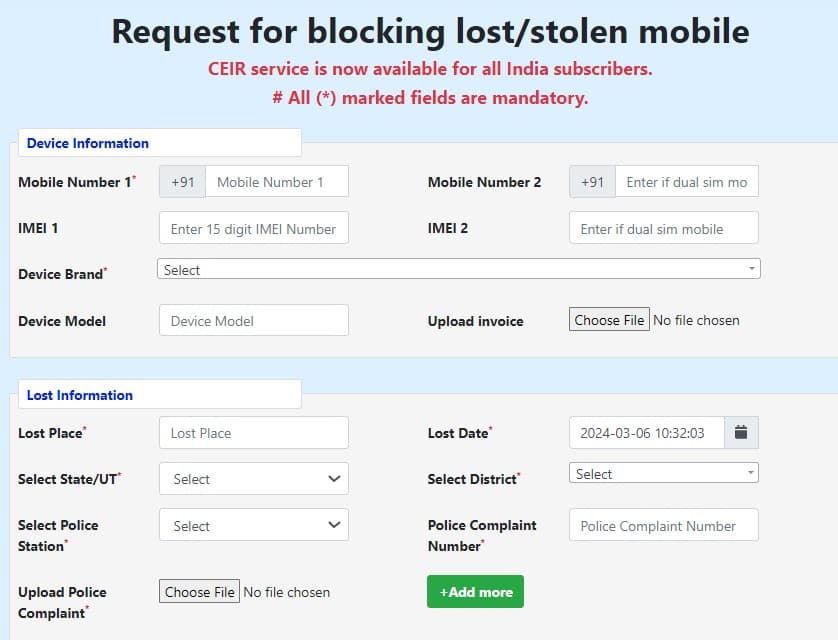Expand the Select District dropdown

[x=663, y=474]
